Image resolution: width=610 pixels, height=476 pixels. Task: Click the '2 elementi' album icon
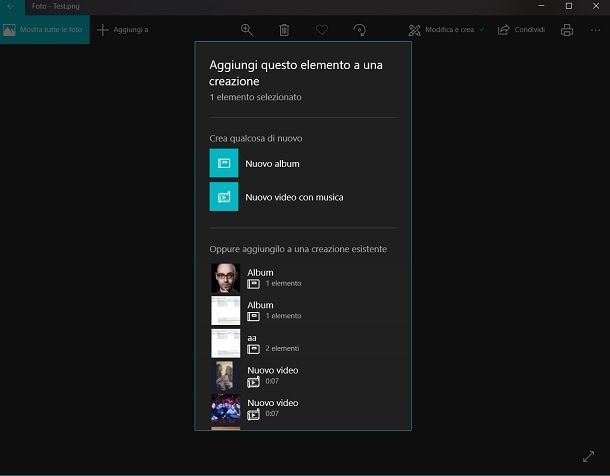[253, 349]
